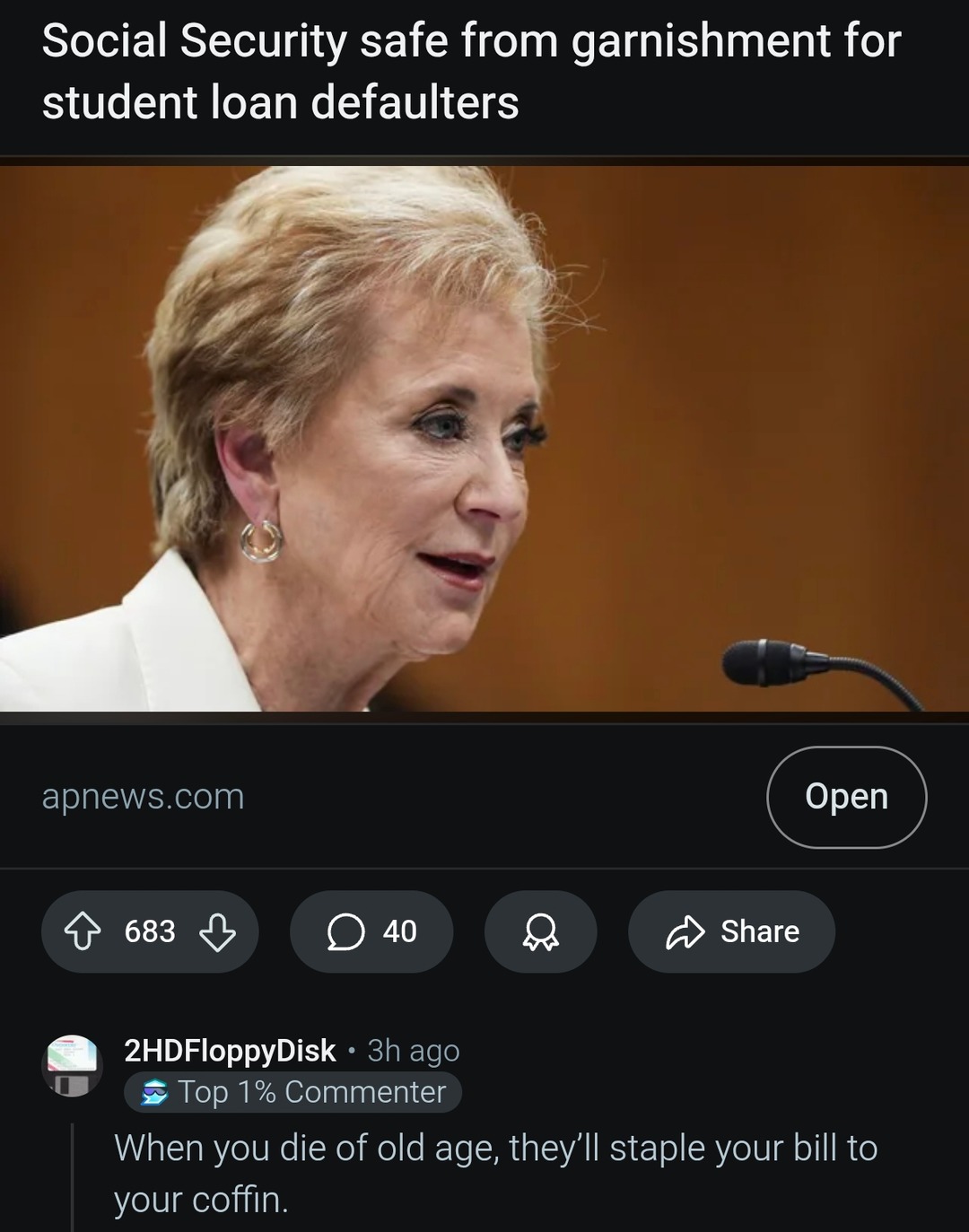This screenshot has height=1232, width=969.
Task: Click the Share button label
Action: [760, 931]
